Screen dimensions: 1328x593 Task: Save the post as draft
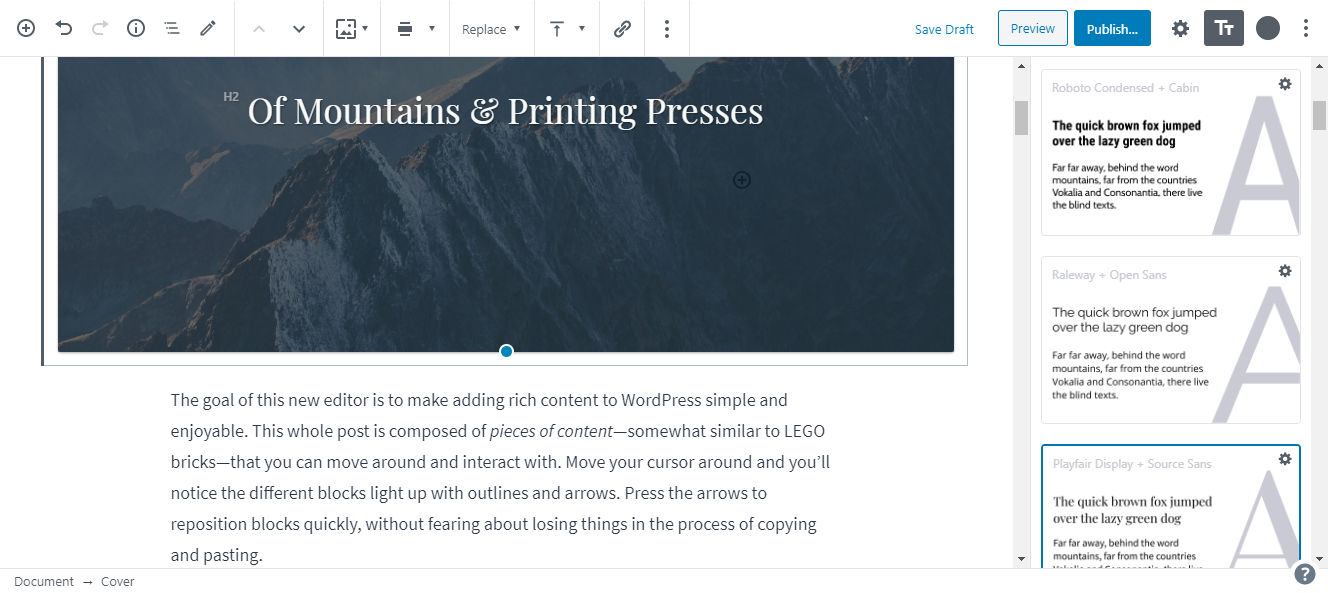coord(944,28)
